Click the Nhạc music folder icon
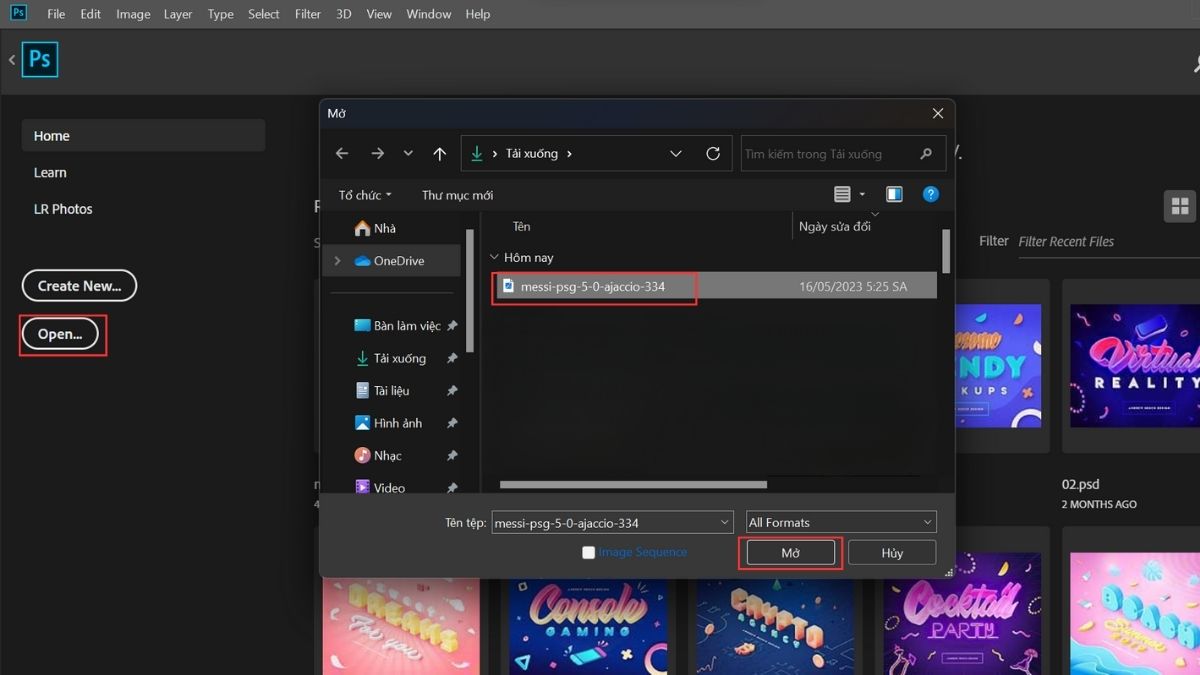This screenshot has width=1200, height=675. point(362,456)
